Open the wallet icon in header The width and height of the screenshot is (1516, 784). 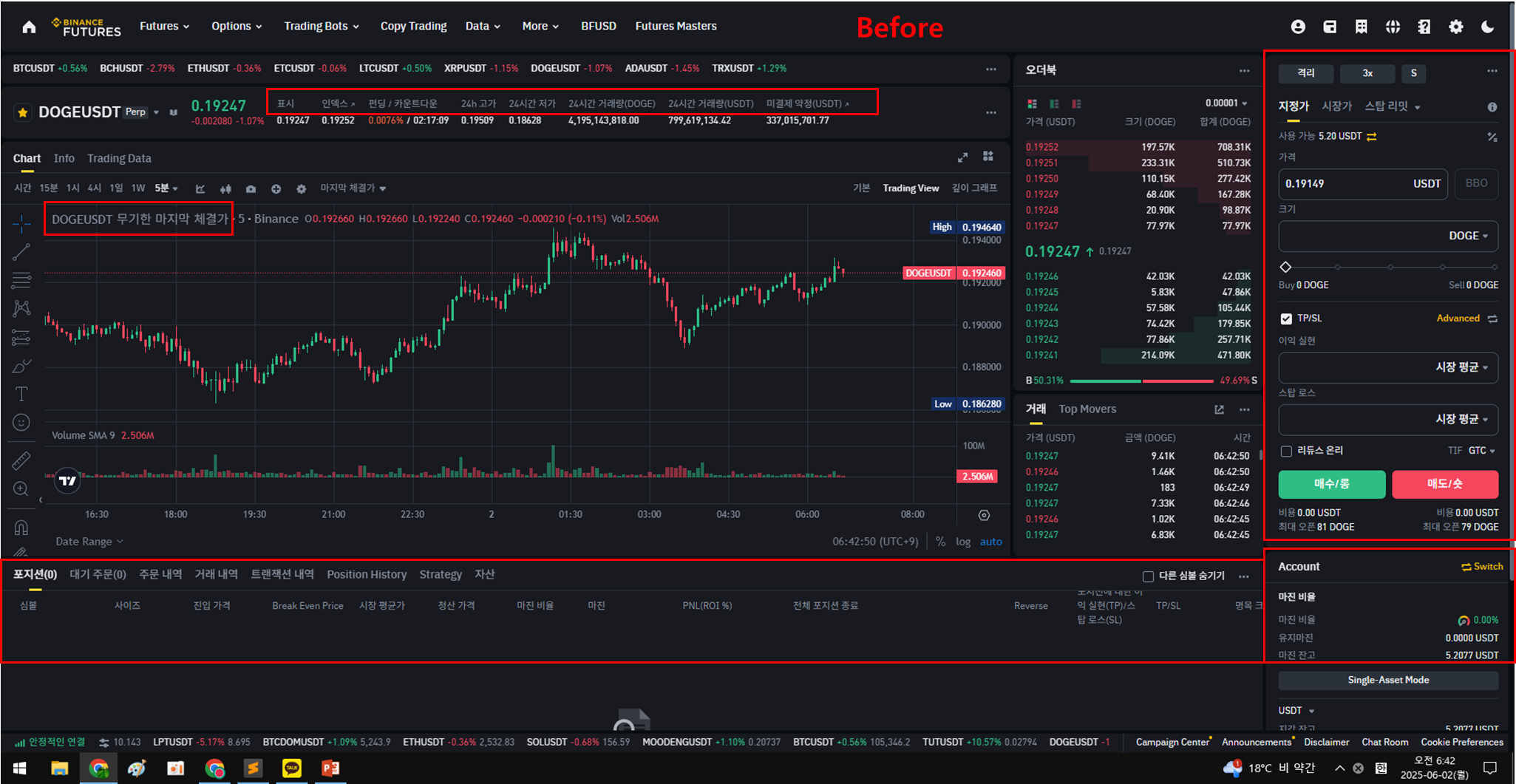pos(1330,27)
